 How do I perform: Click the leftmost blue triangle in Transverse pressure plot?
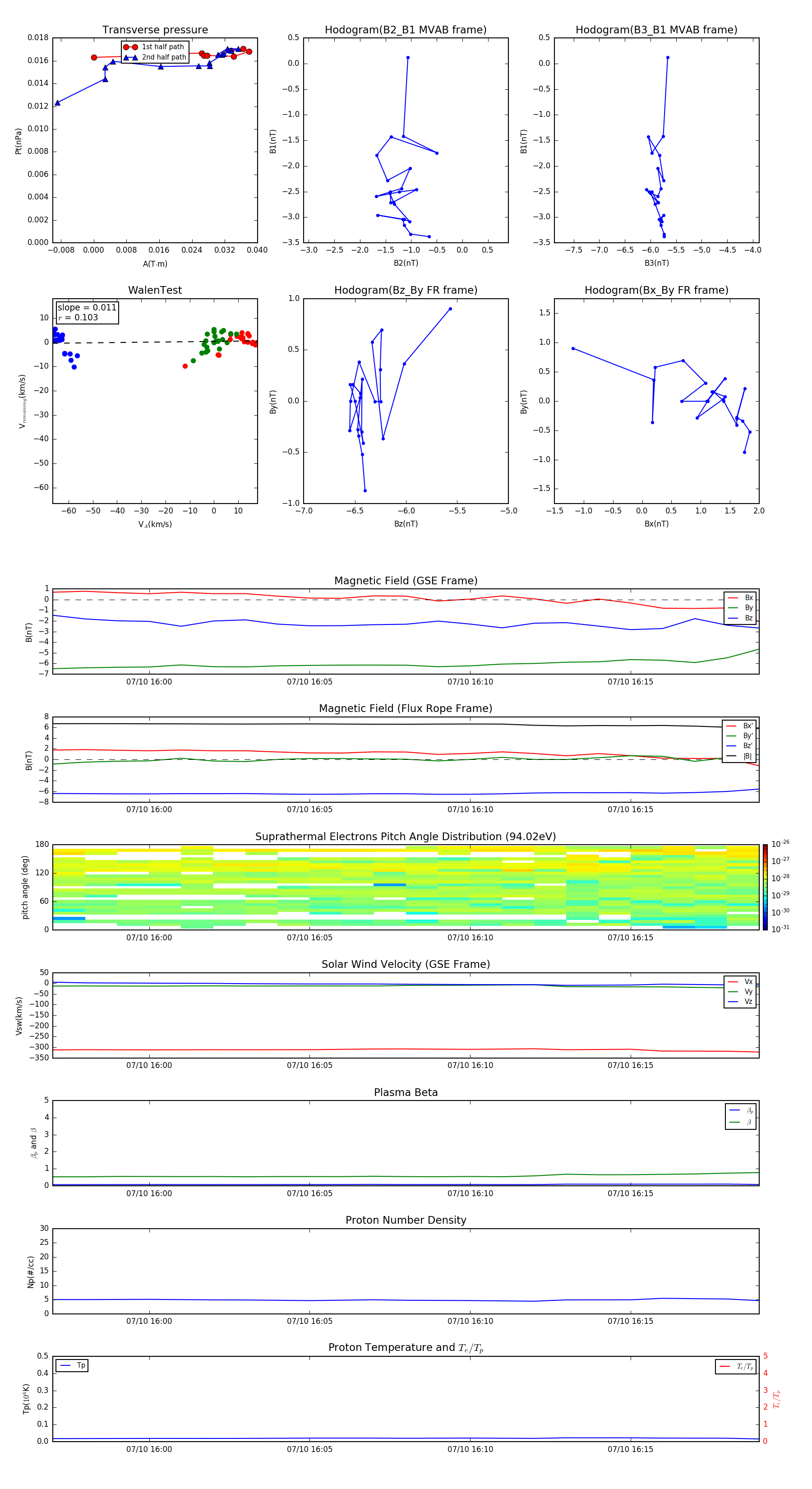pos(57,103)
